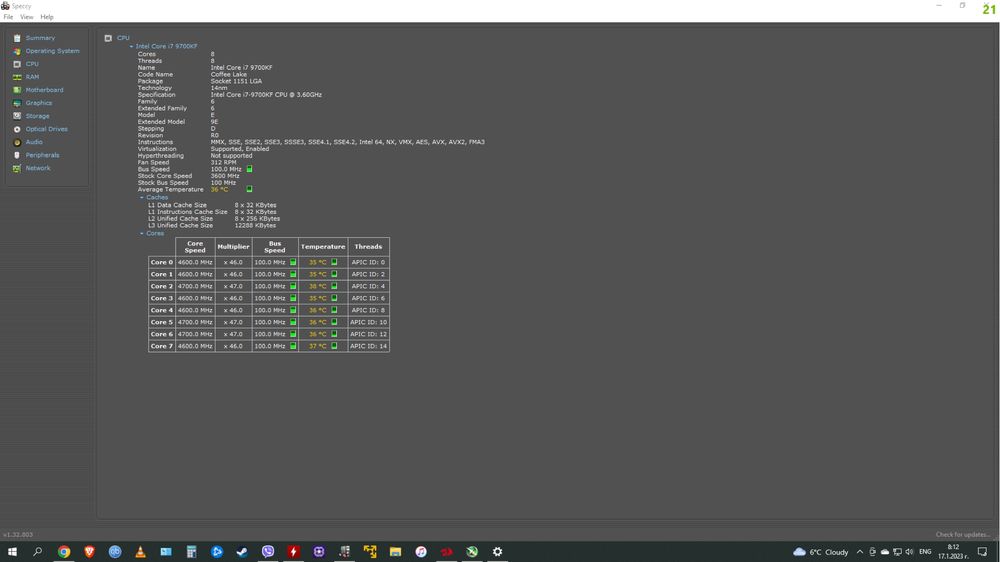The image size is (1000, 562).
Task: Select the Core 2 row label
Action: [161, 286]
